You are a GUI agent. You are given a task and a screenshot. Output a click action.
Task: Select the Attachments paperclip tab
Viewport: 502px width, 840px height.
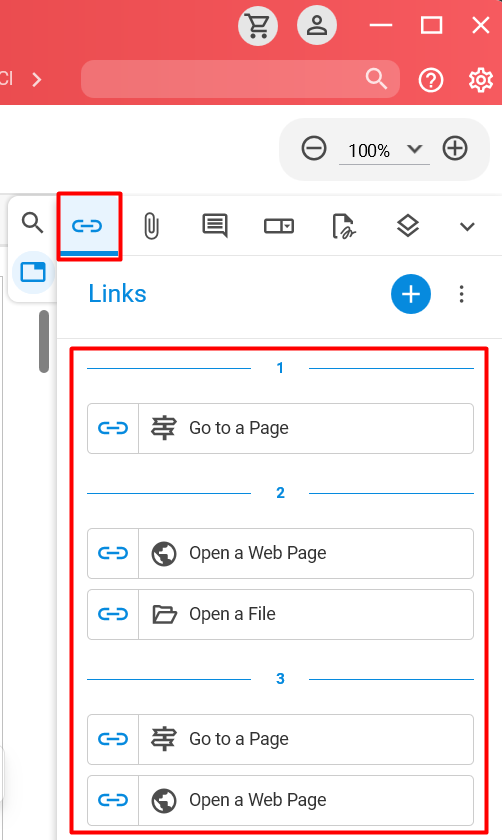(152, 226)
